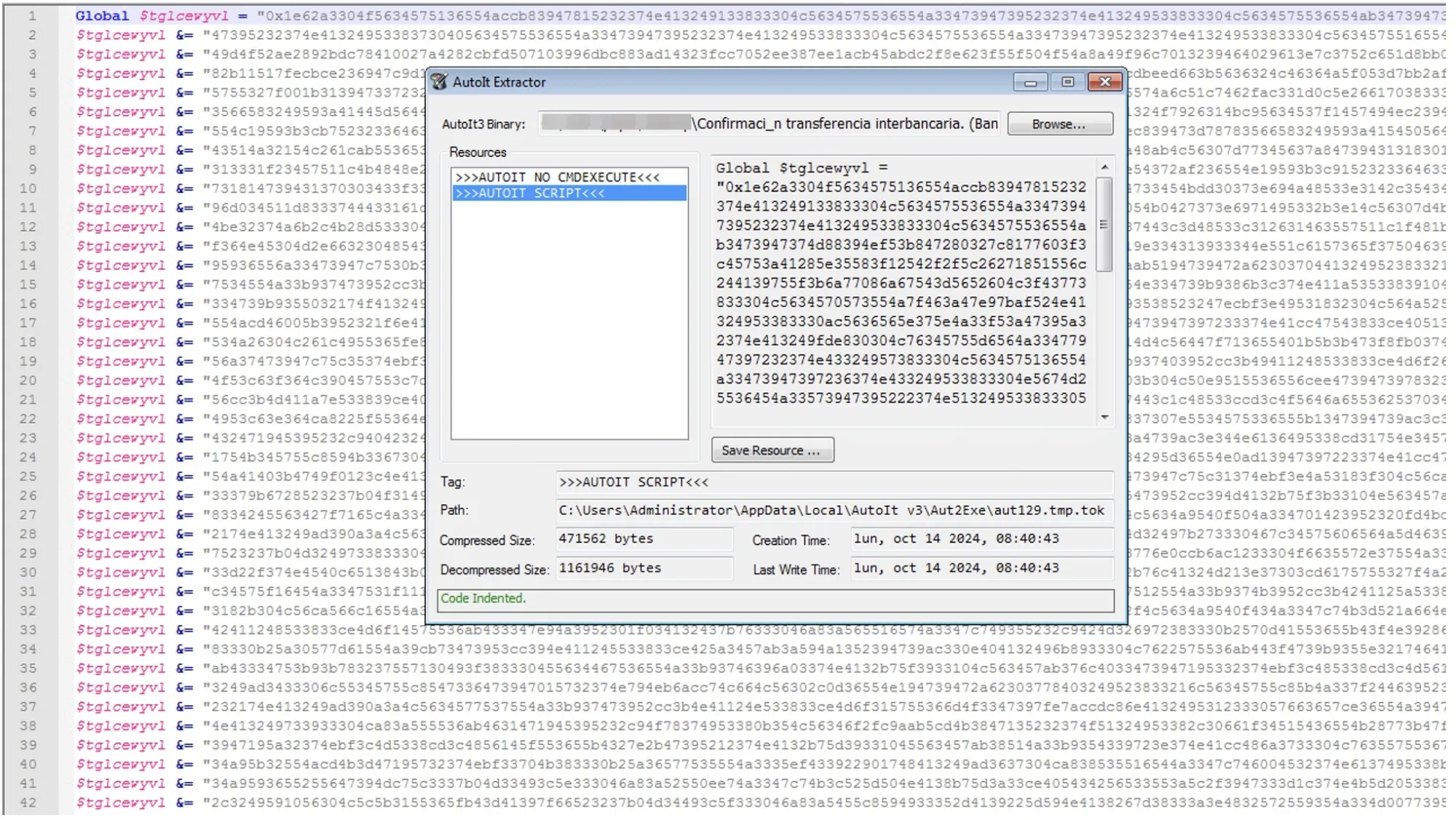The height and width of the screenshot is (820, 1456).
Task: Click line number 42 in editor
Action: click(x=28, y=803)
